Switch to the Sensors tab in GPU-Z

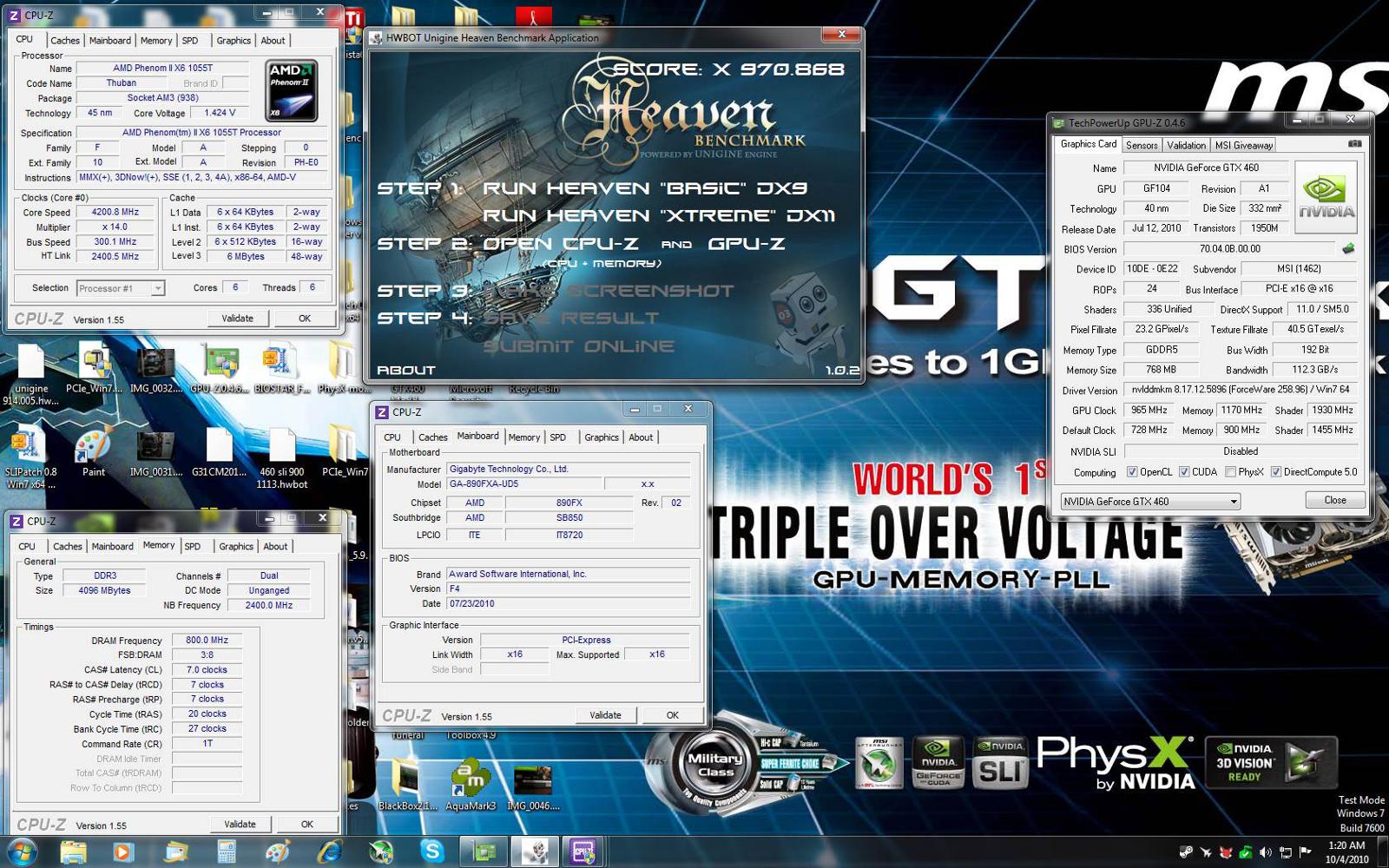1142,145
